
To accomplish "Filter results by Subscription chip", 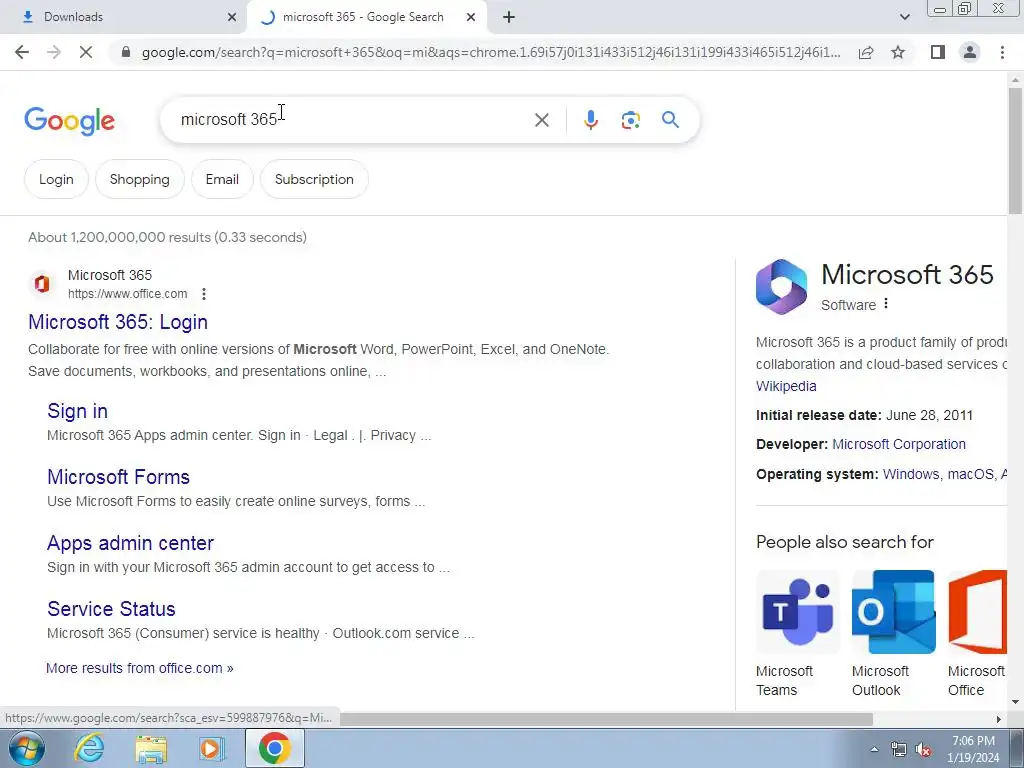I will click(x=314, y=179).
